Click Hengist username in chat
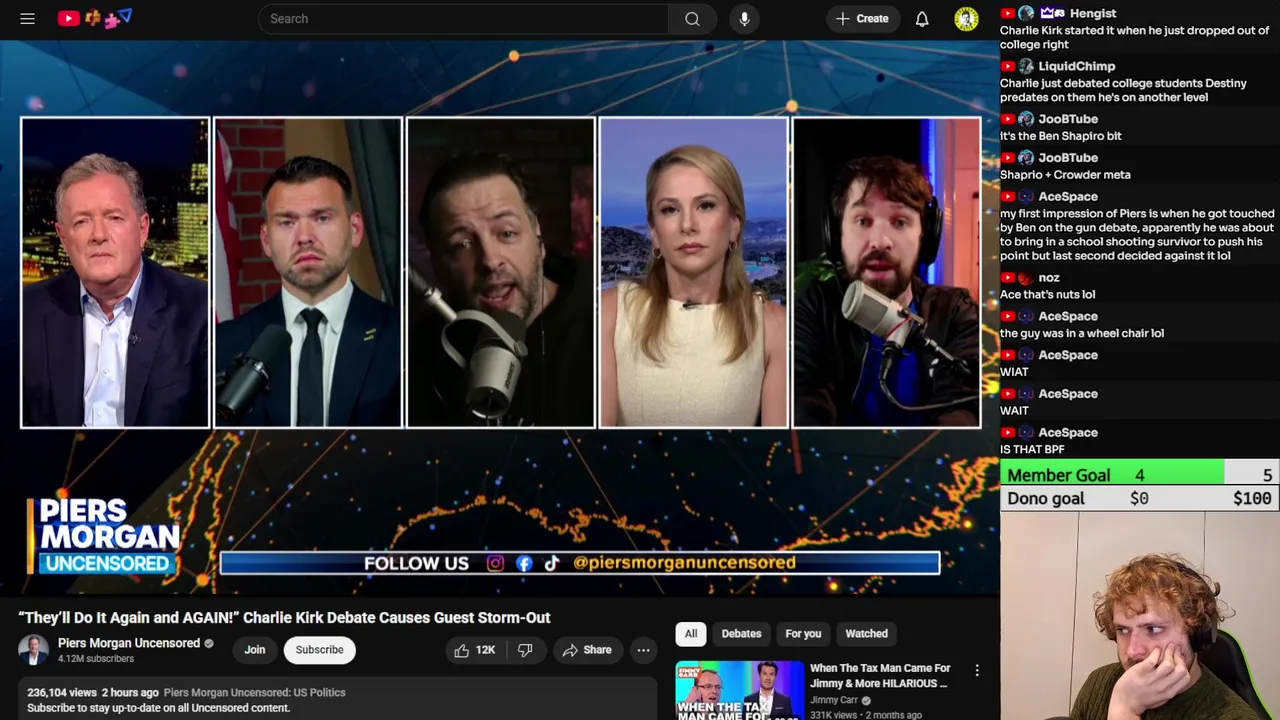This screenshot has width=1280, height=720. coord(1092,13)
